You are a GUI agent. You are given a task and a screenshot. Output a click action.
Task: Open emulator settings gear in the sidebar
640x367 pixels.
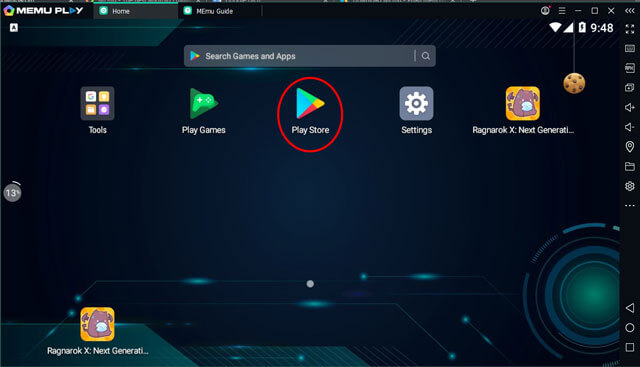(x=630, y=186)
